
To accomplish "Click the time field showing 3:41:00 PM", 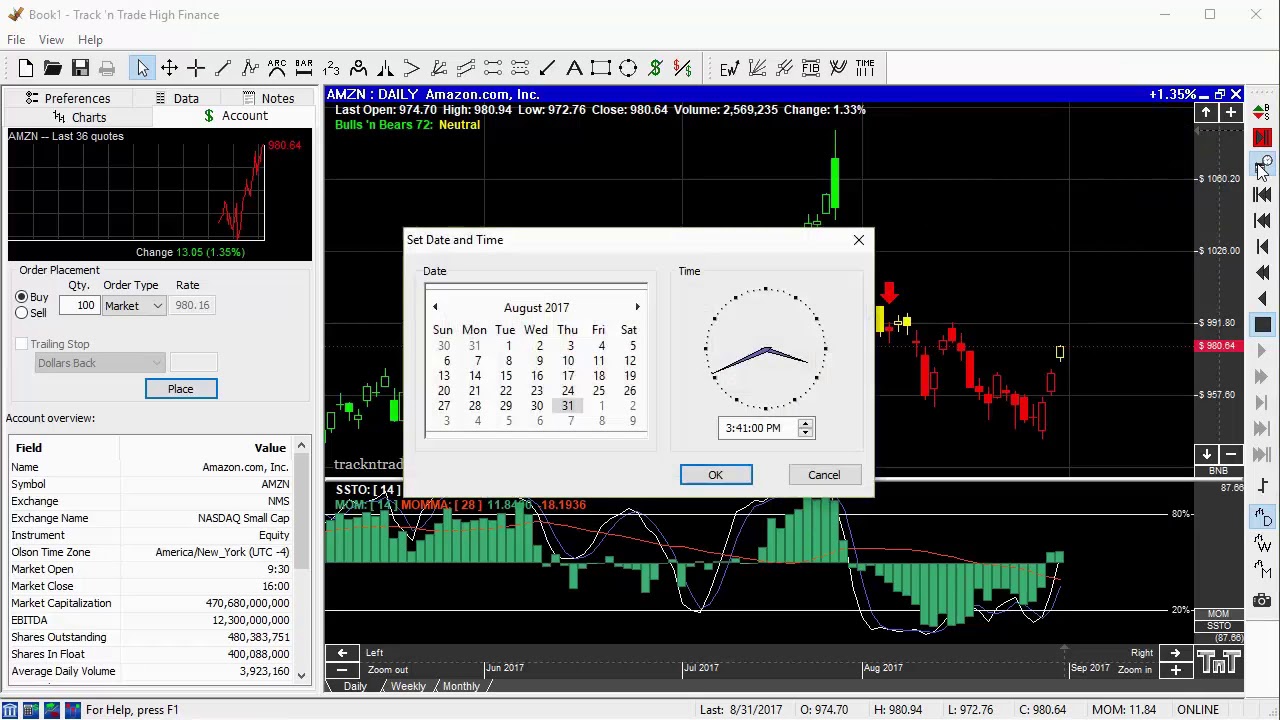I will (x=757, y=428).
